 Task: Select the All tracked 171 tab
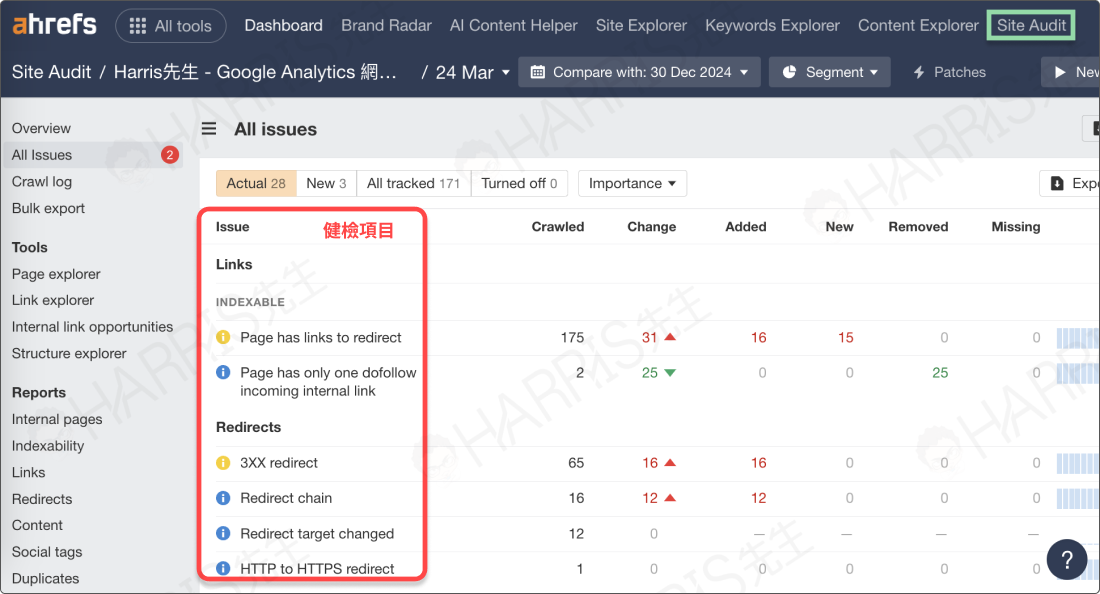click(x=413, y=183)
